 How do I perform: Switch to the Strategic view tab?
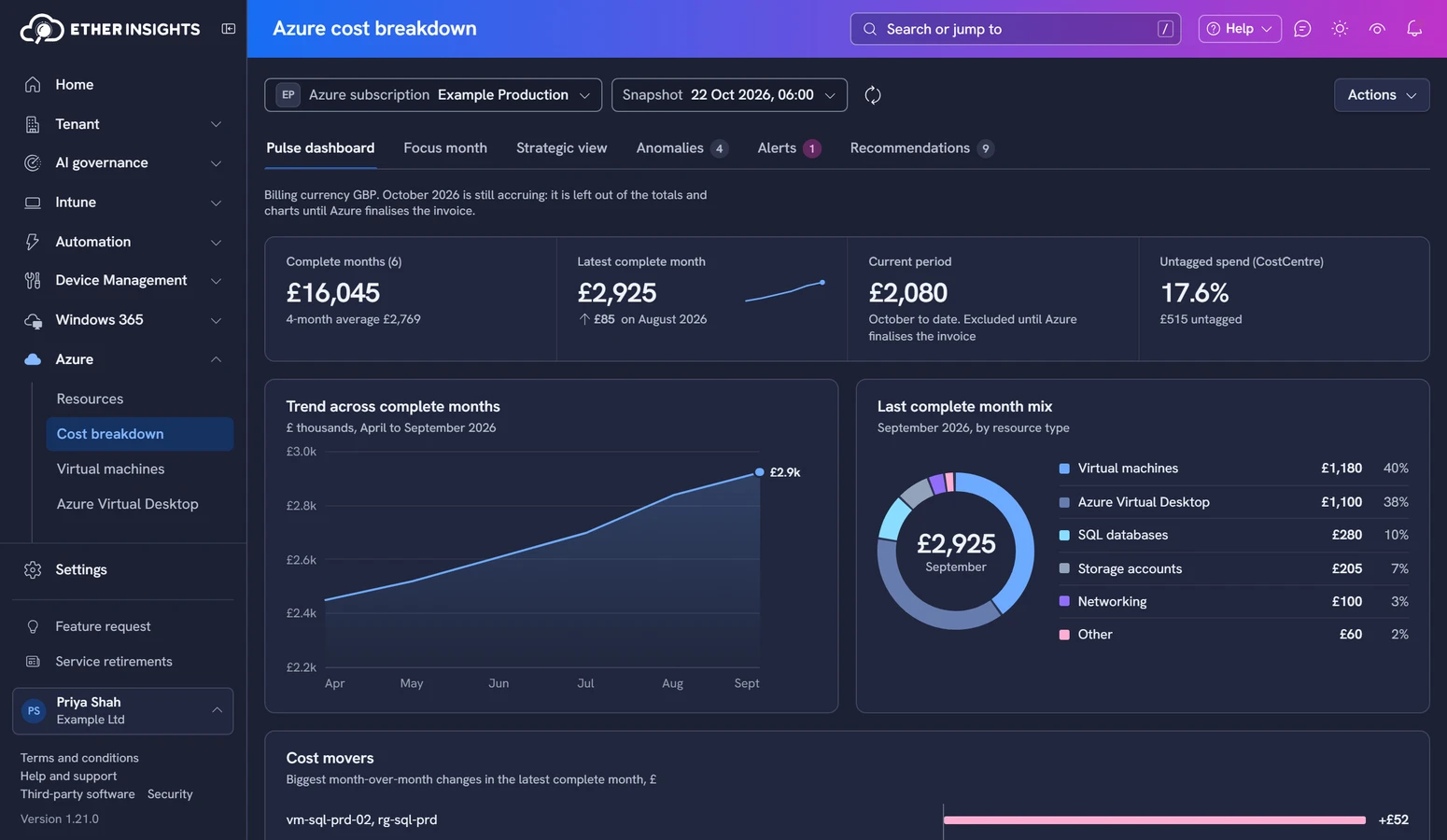561,148
